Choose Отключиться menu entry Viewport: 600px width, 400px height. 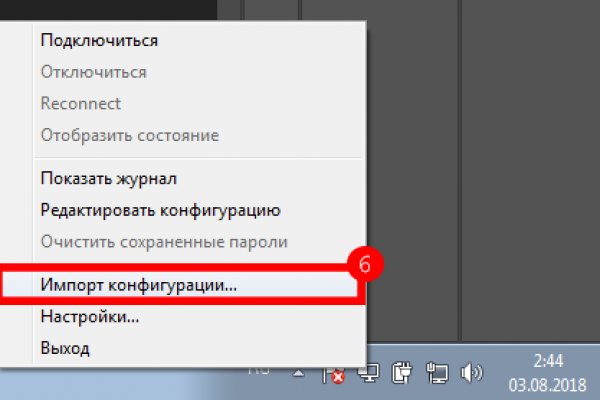(x=93, y=72)
